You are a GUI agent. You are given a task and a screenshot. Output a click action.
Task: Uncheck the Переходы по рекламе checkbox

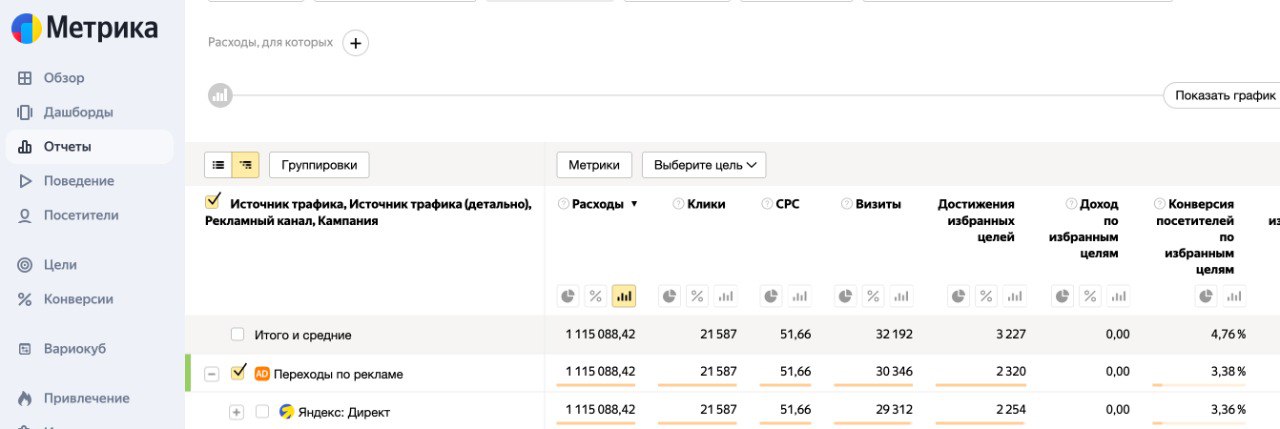[x=238, y=373]
